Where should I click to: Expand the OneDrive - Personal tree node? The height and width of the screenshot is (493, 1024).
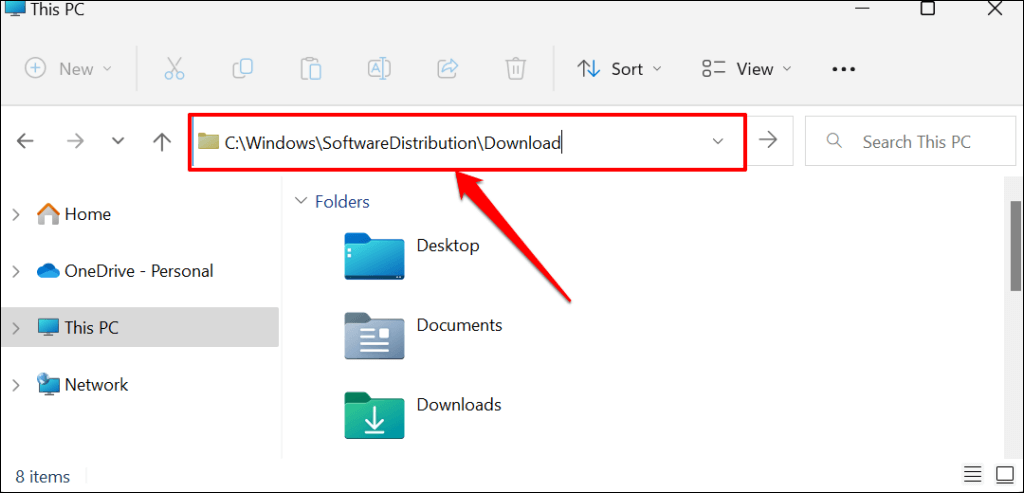point(16,271)
